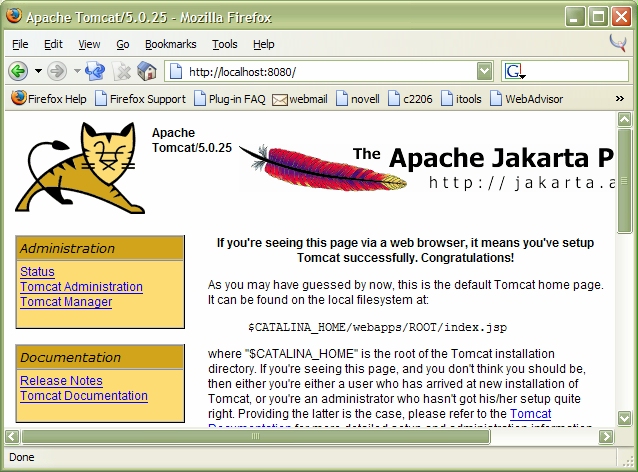
Task: Open the webmail bookmark
Action: click(x=300, y=99)
